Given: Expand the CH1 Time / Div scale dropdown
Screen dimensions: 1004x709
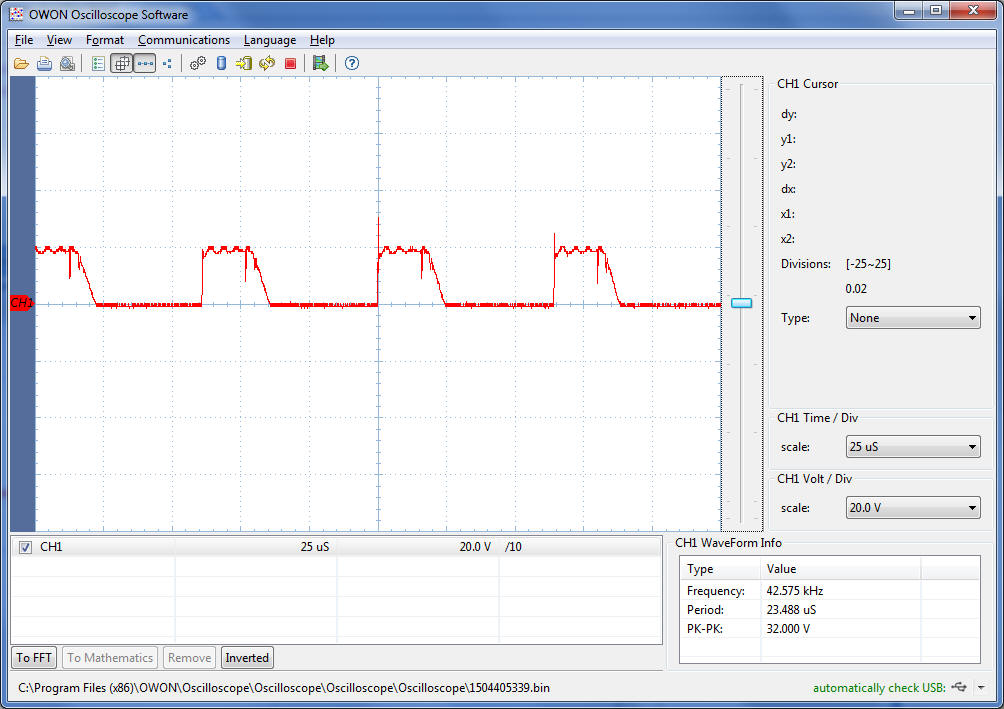Looking at the screenshot, I should [x=912, y=447].
